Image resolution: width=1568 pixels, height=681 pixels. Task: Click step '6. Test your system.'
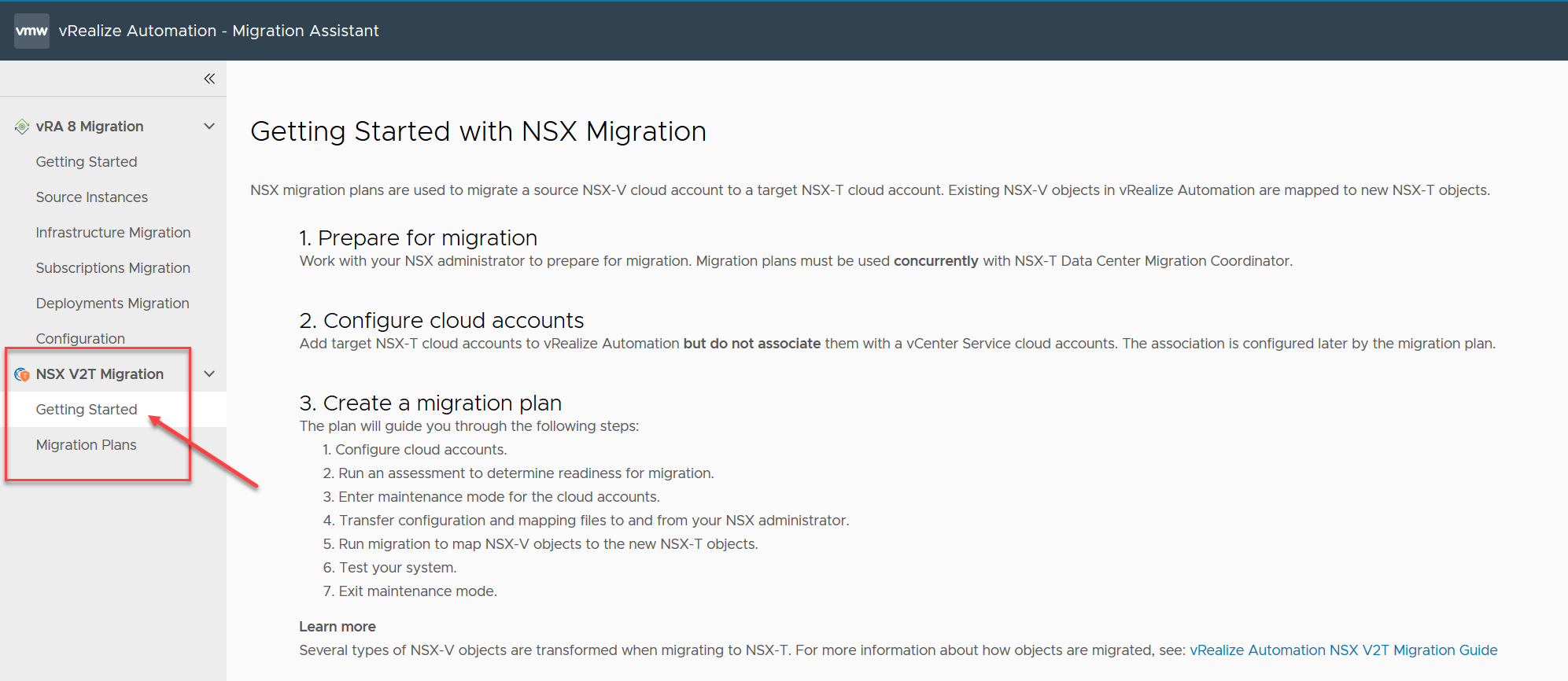pyautogui.click(x=389, y=568)
